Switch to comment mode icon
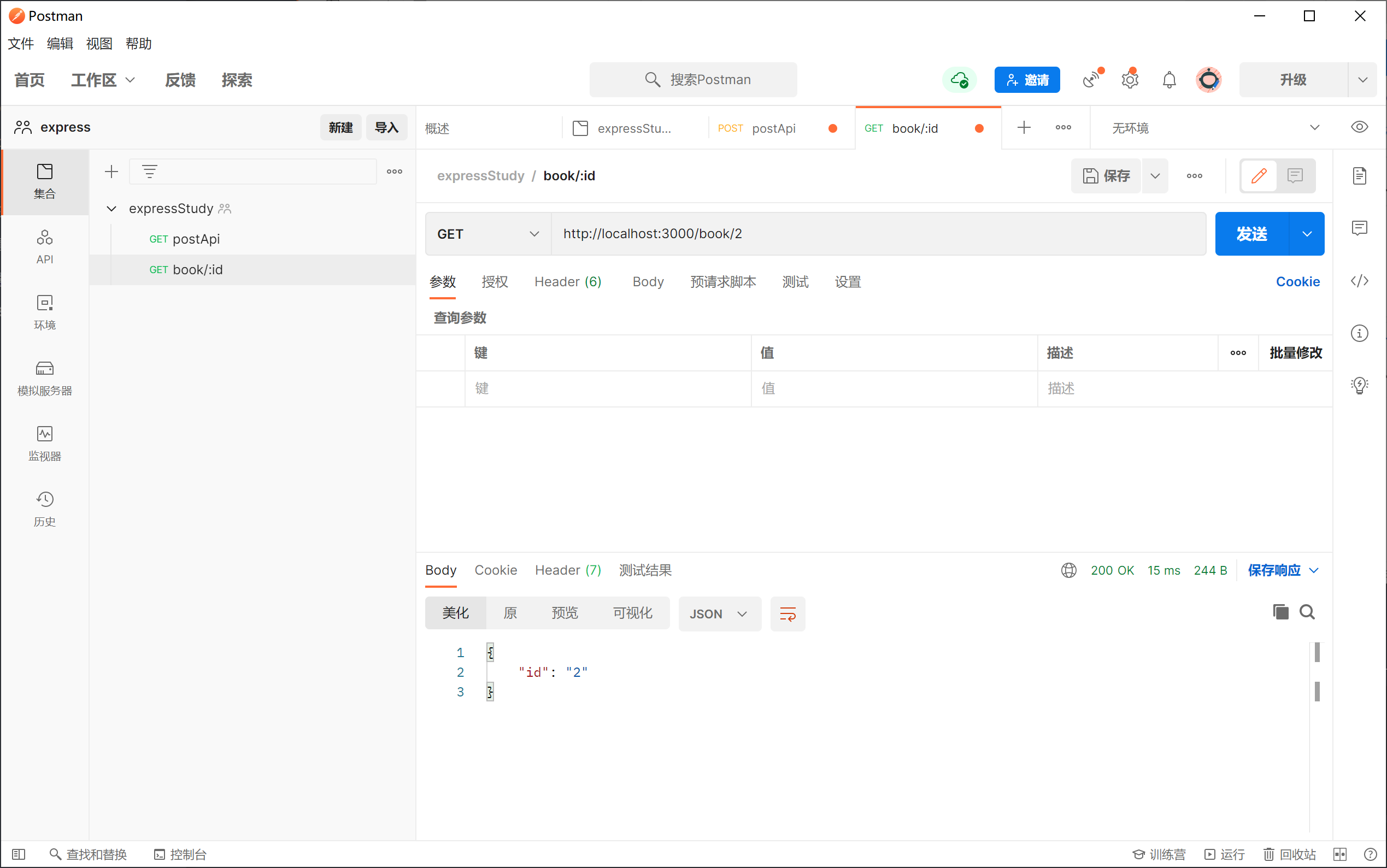The width and height of the screenshot is (1387, 868). 1295,176
